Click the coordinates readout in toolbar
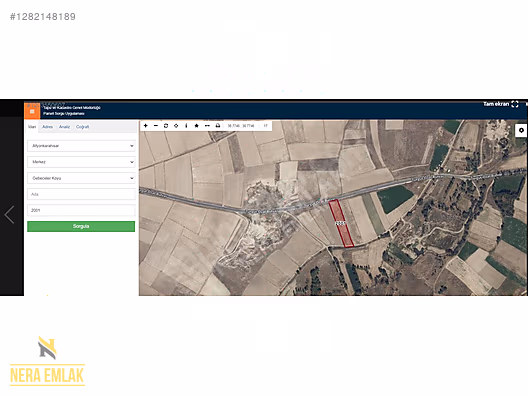Screen dimensions: 528x396 [x=241, y=126]
